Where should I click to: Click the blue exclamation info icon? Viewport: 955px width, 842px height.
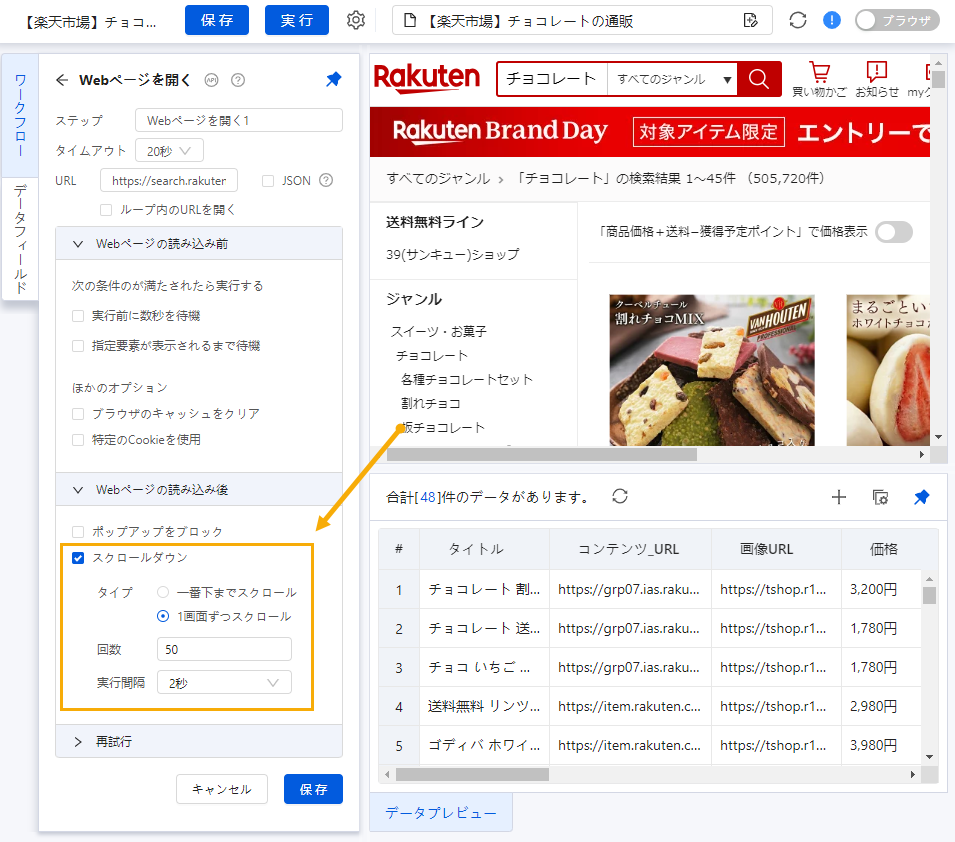831,20
